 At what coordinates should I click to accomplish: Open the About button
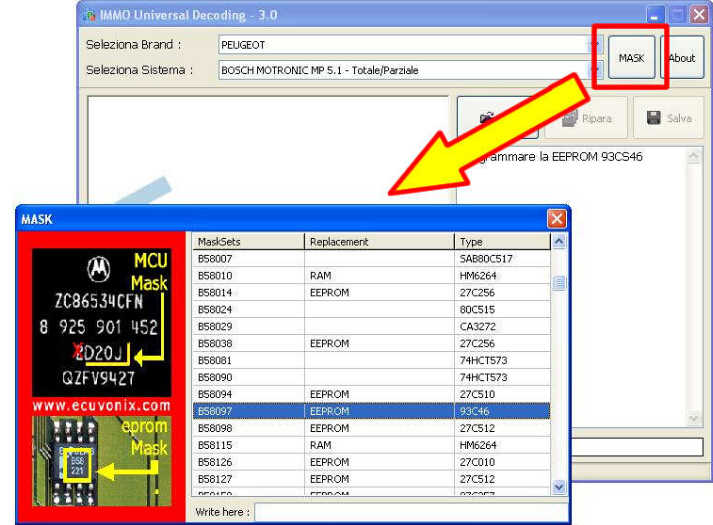683,57
